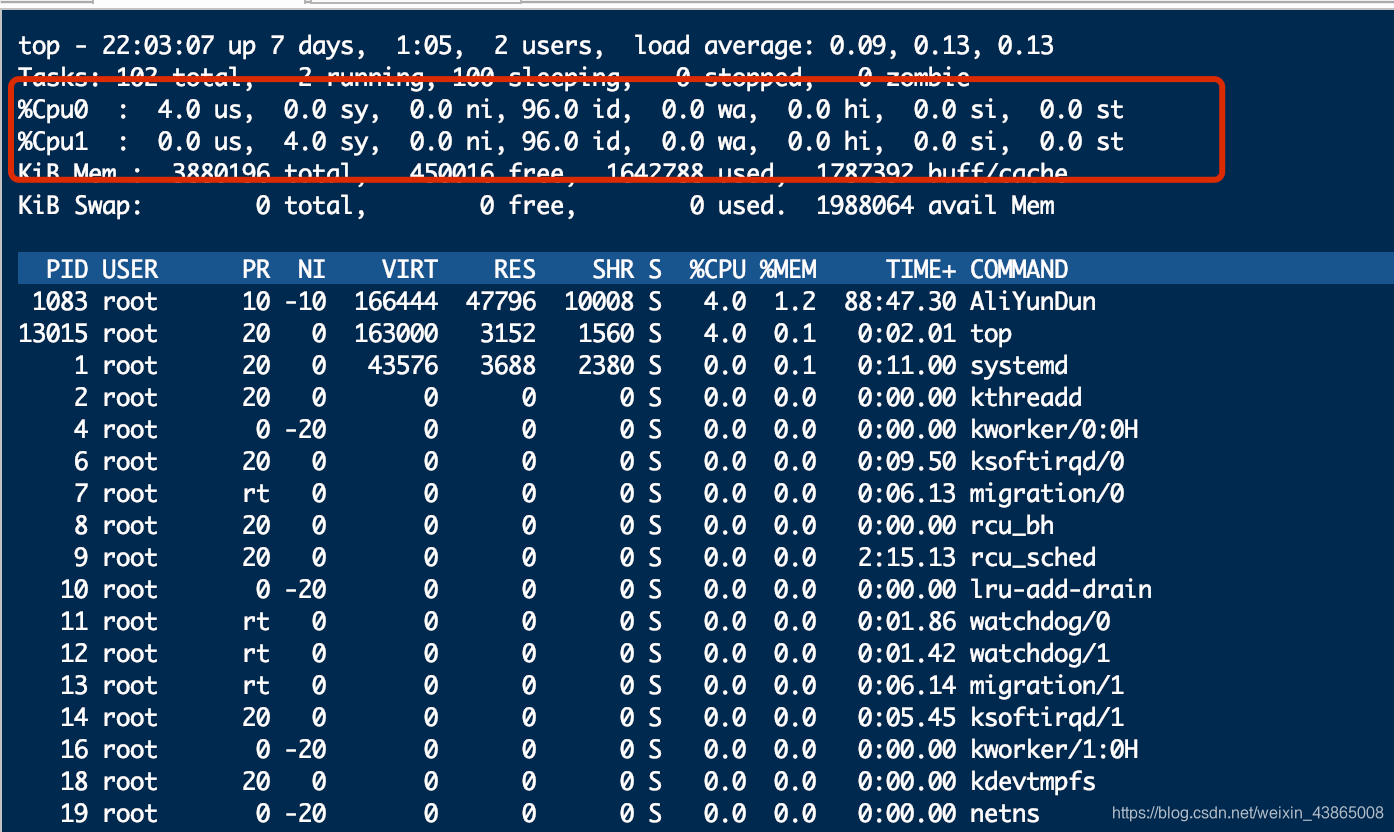Select migration/0 command text
Viewport: 1394px width, 832px height.
coord(1047,493)
